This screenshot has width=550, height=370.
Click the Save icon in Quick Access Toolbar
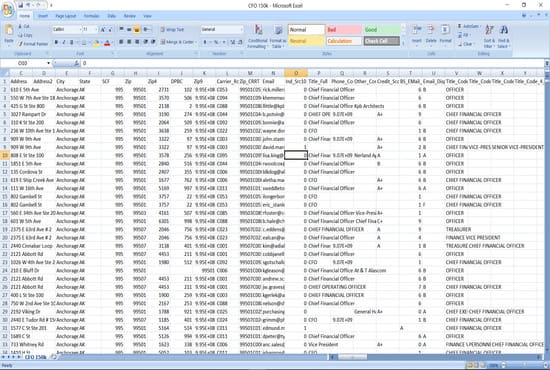pos(20,5)
